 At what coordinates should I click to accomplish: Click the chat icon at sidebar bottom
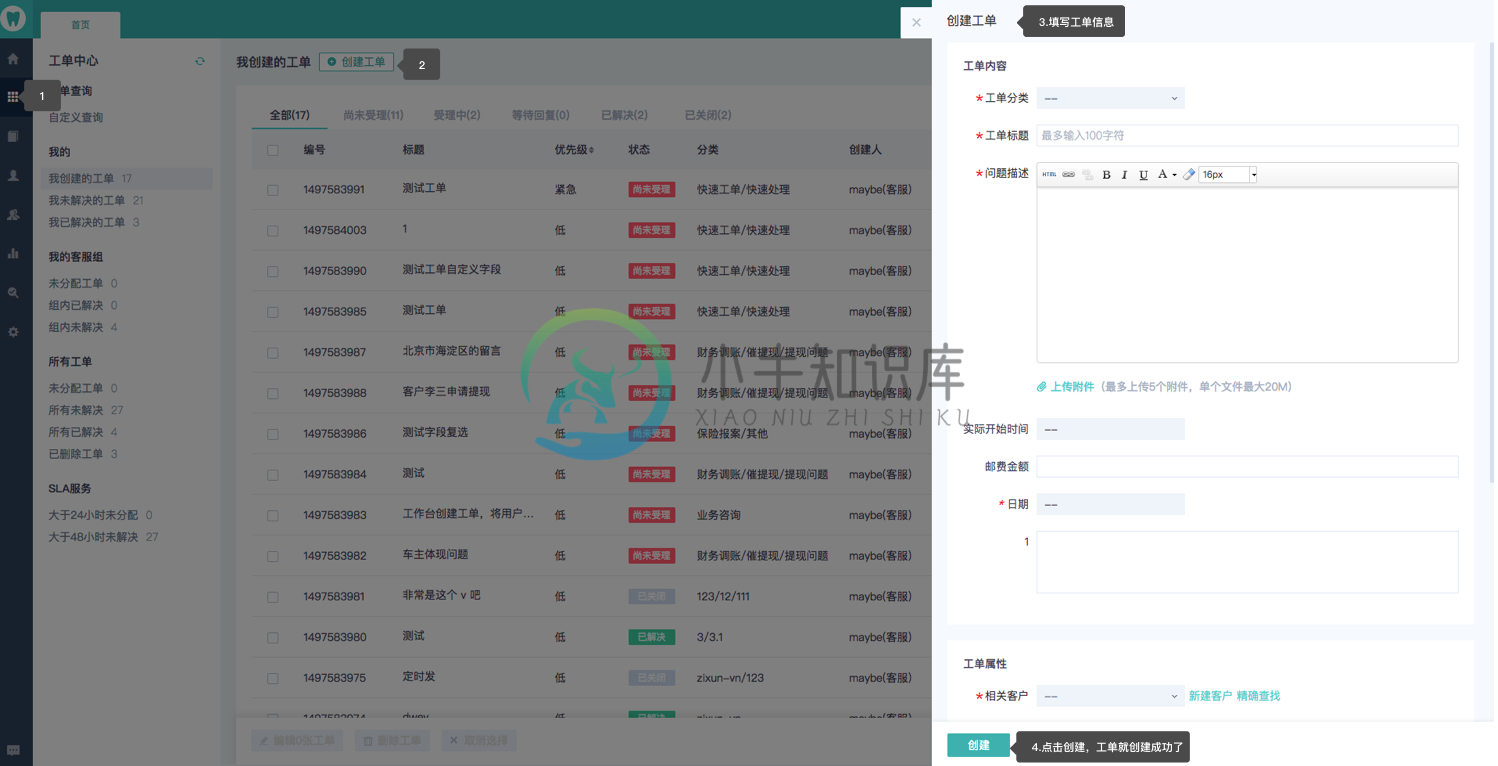tap(13, 750)
